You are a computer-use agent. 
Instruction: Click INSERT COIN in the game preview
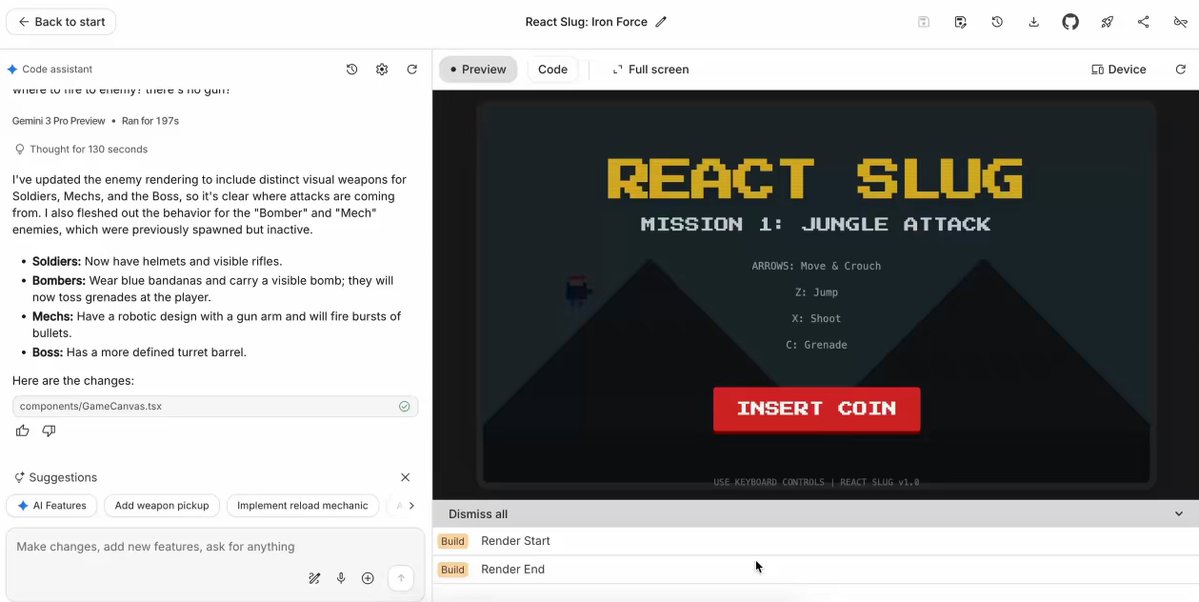[817, 408]
